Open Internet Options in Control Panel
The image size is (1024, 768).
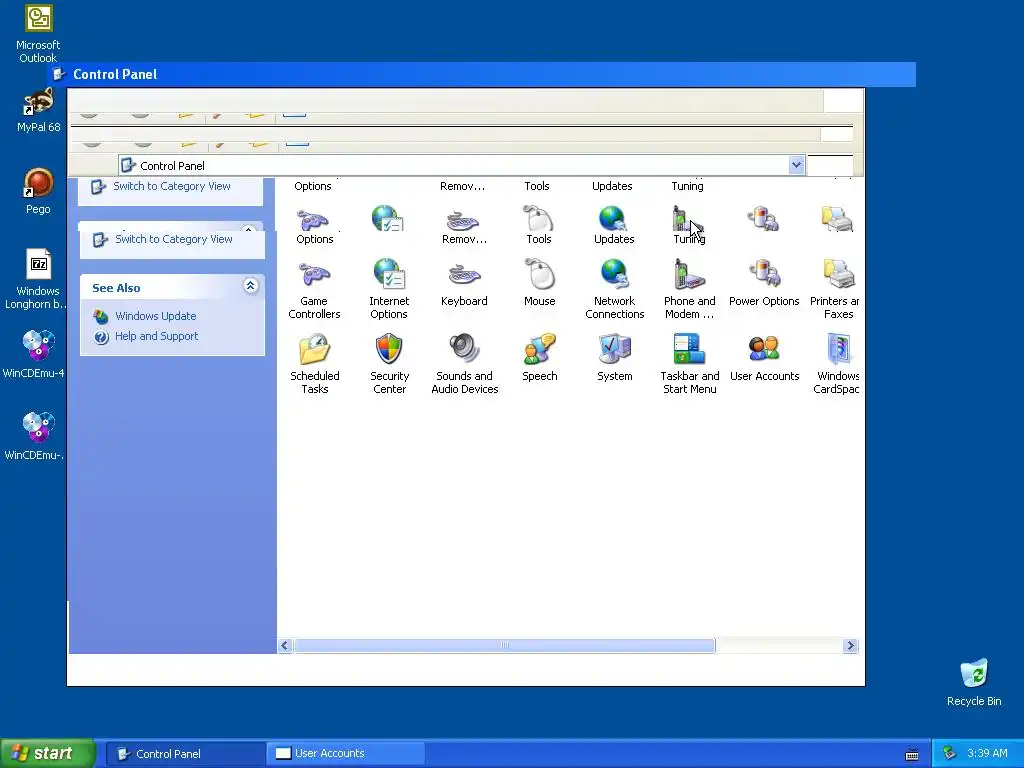click(x=389, y=290)
